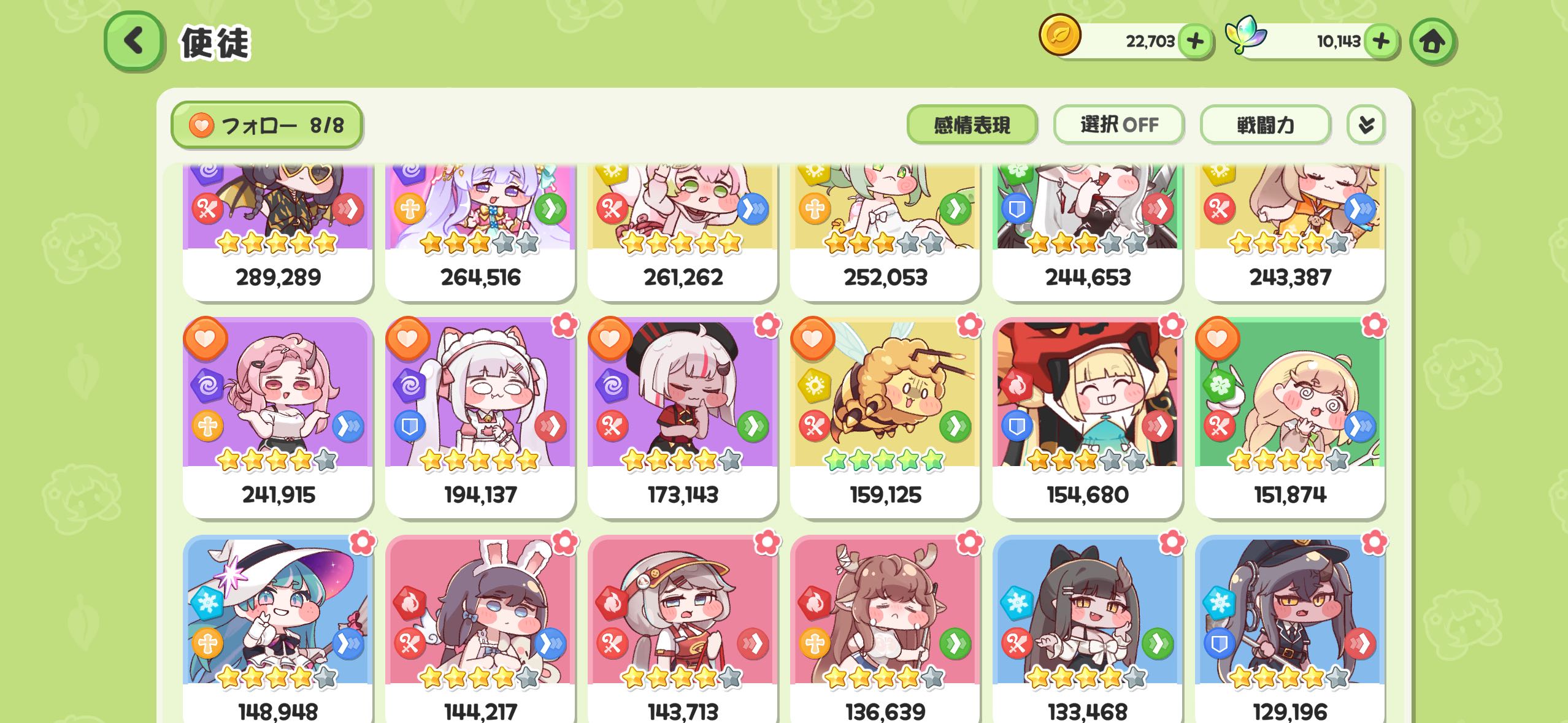1568x723 pixels.
Task: Tap the gold coin currency icon
Action: click(x=1059, y=36)
